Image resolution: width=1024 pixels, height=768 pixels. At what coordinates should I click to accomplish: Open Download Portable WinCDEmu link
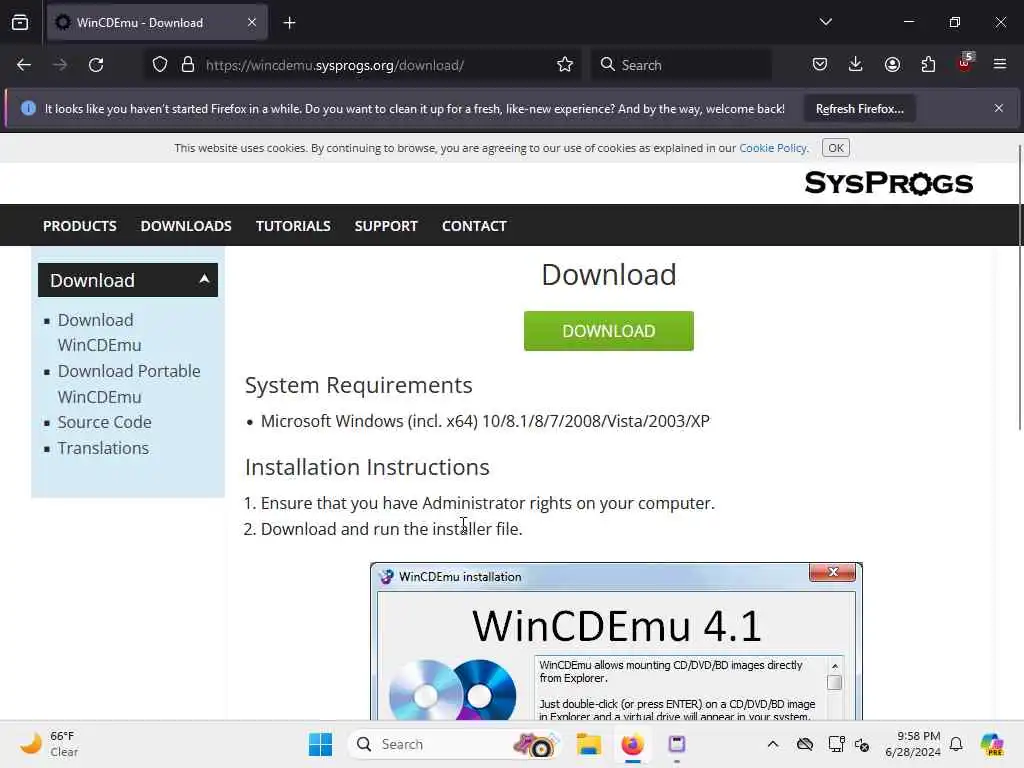pyautogui.click(x=129, y=384)
